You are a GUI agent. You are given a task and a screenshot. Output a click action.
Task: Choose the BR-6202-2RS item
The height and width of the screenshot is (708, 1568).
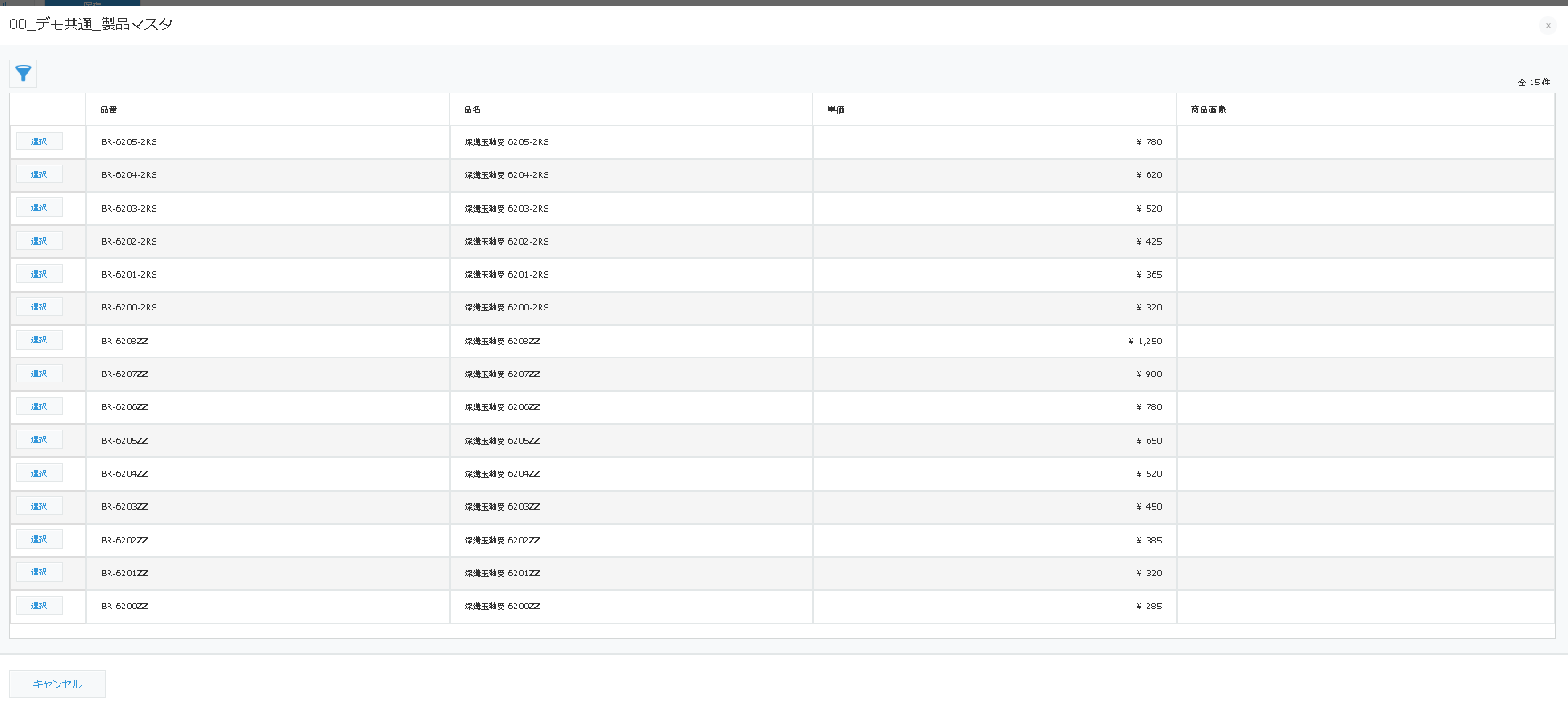[39, 241]
